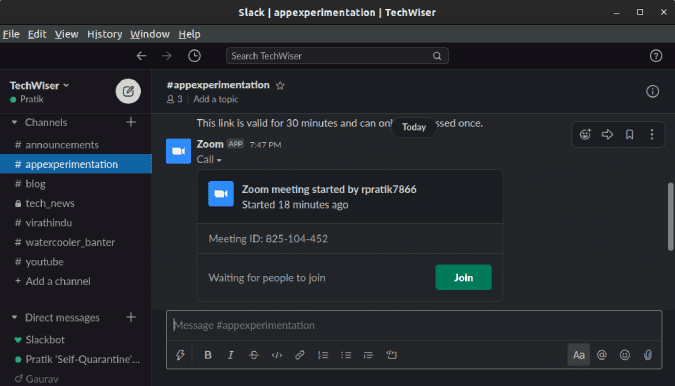Collapse the Direct messages section
Viewport: 675px width, 386px height.
[14, 318]
